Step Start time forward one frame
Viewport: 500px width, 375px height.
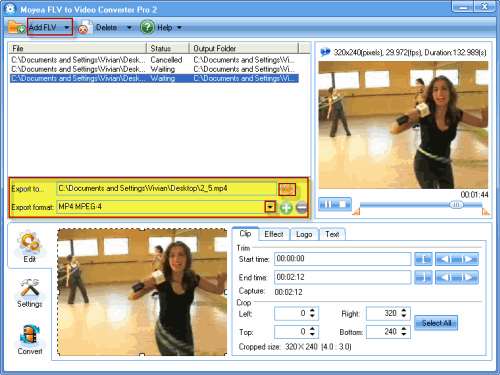(x=468, y=259)
